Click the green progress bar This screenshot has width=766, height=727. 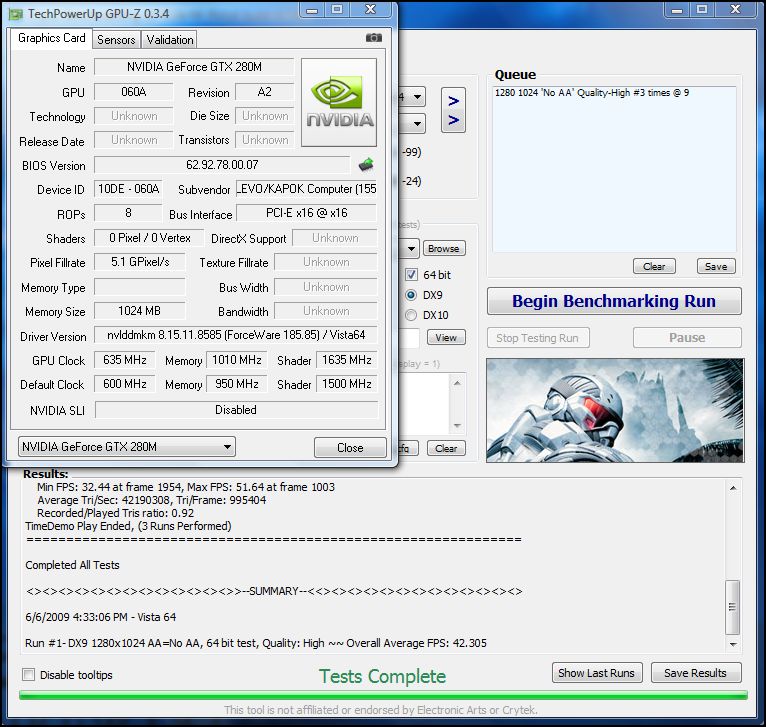pyautogui.click(x=383, y=695)
